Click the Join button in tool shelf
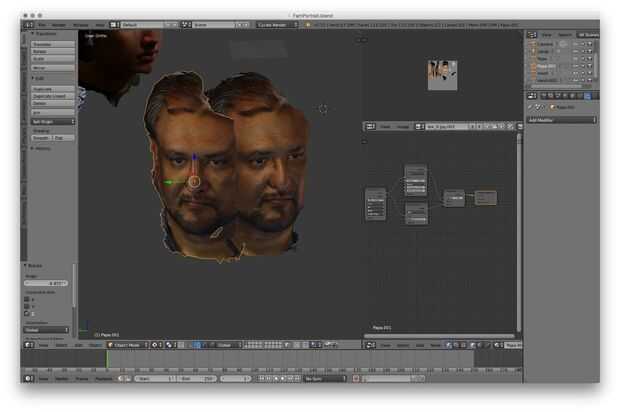 [x=53, y=112]
